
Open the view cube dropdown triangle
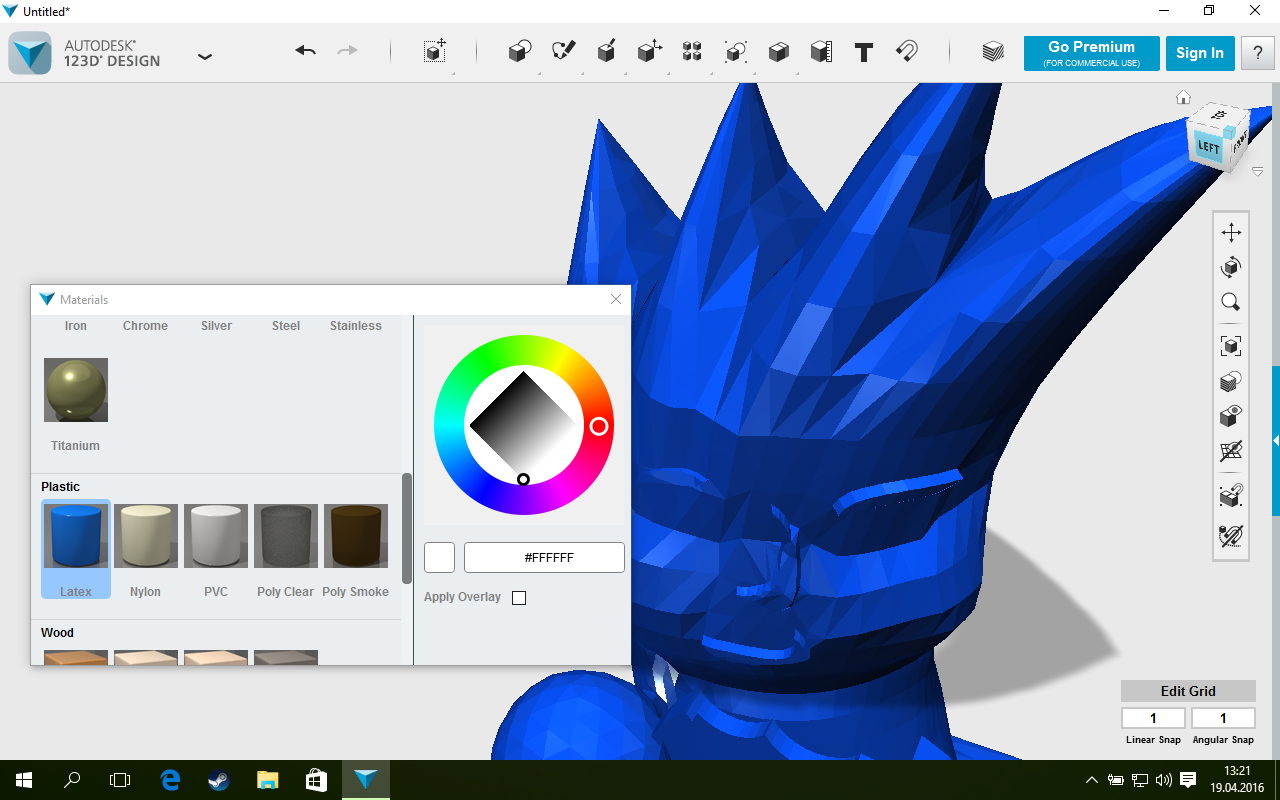[x=1258, y=172]
